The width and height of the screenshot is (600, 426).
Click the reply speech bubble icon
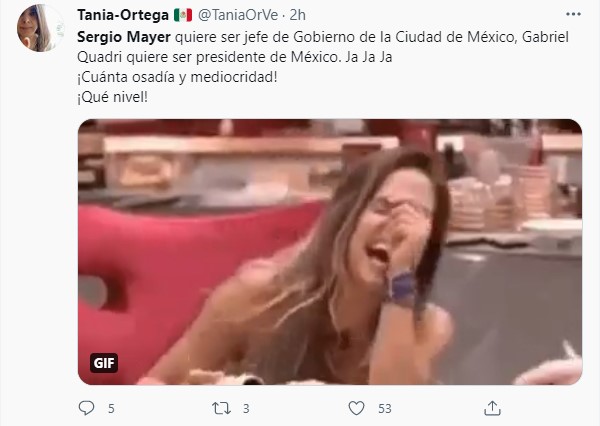click(x=86, y=408)
